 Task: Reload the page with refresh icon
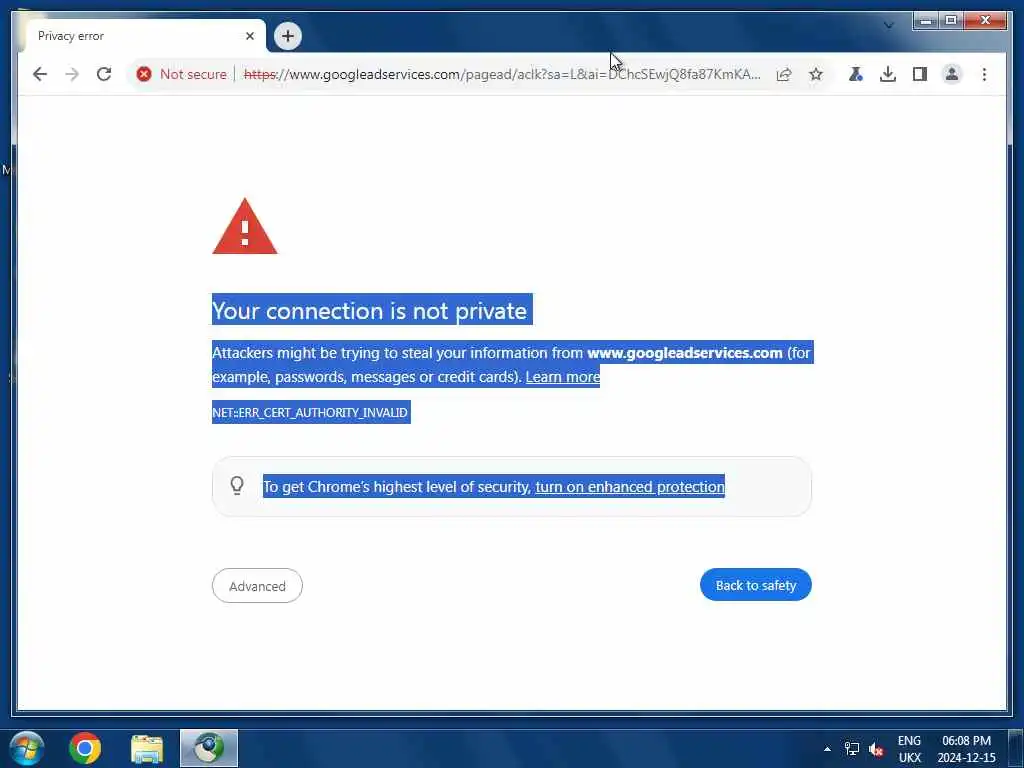[104, 74]
